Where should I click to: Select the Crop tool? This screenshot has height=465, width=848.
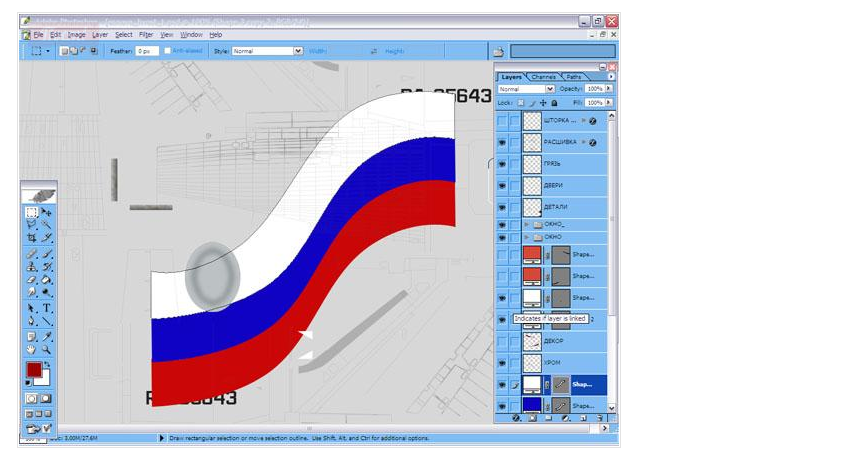click(32, 239)
